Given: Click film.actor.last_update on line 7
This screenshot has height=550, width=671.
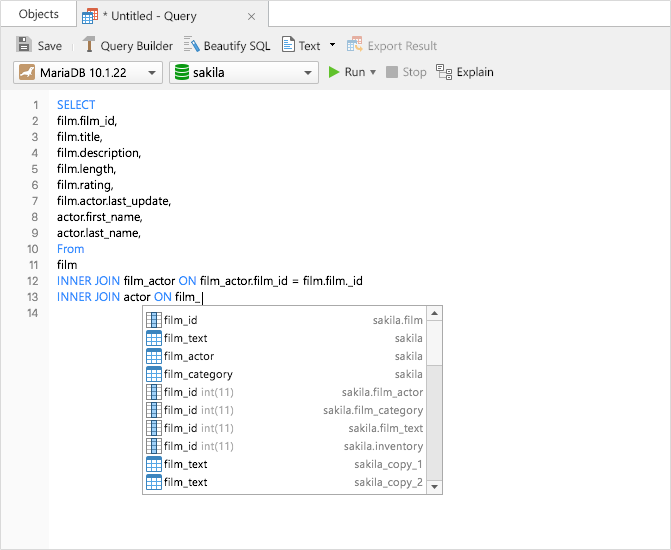Looking at the screenshot, I should pos(114,201).
